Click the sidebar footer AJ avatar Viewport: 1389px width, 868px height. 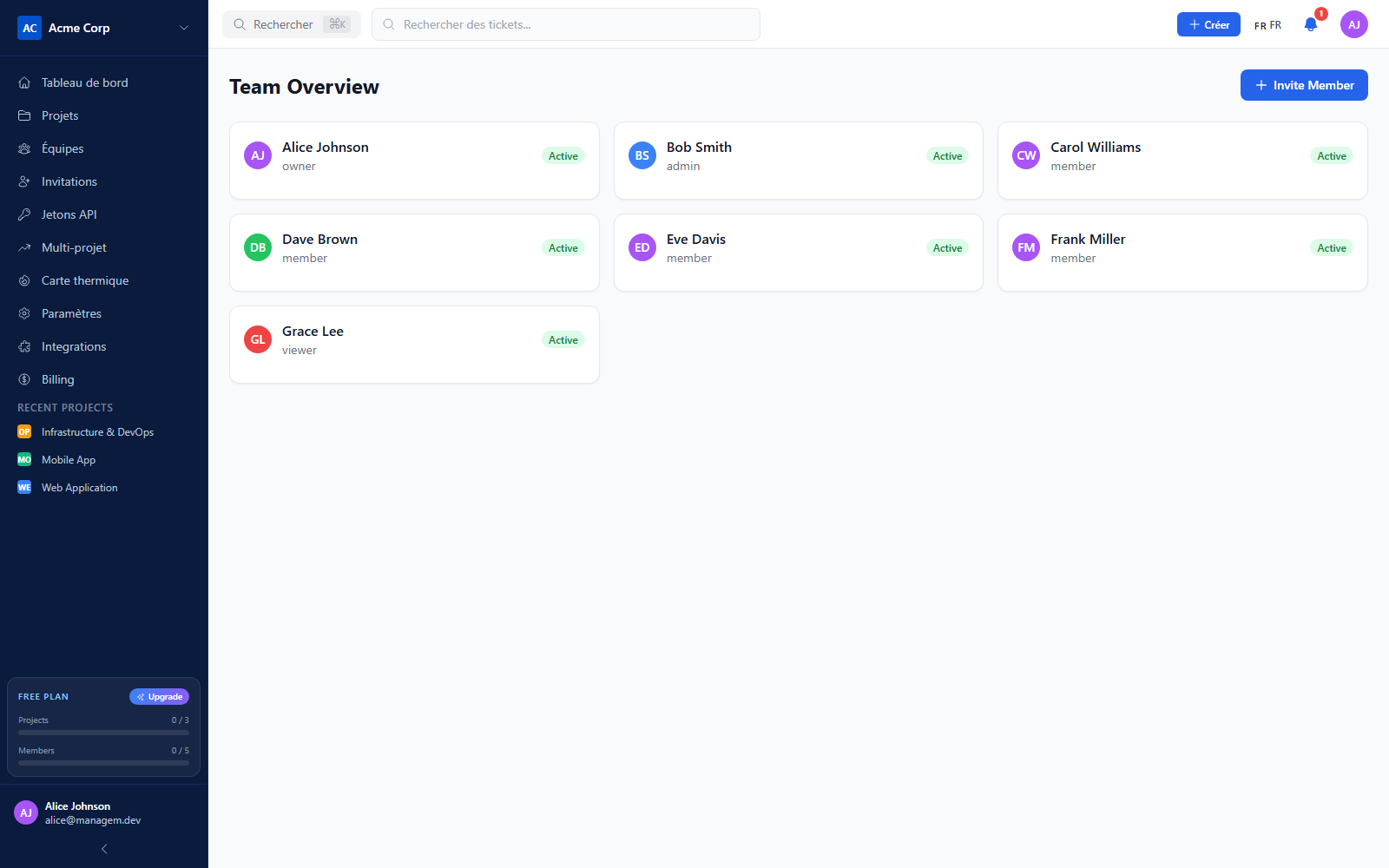(26, 812)
